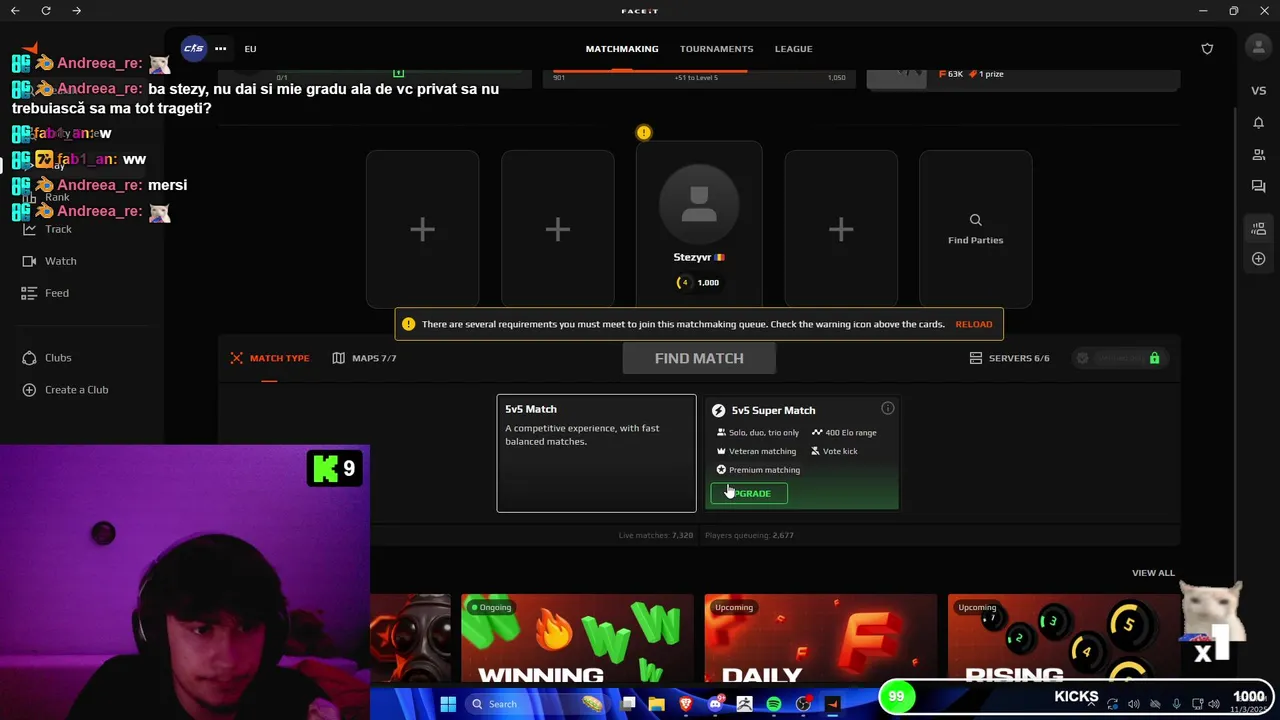Click the green Upgrade button

(x=749, y=493)
